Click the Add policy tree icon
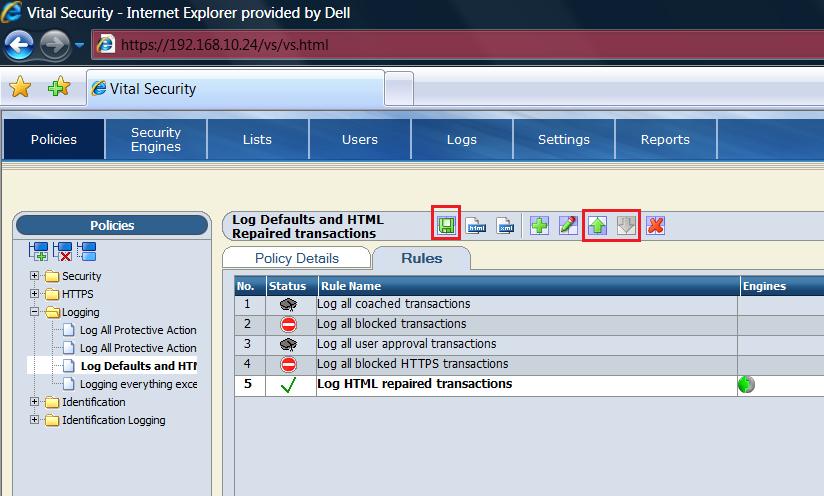The height and width of the screenshot is (496, 824). tap(40, 250)
